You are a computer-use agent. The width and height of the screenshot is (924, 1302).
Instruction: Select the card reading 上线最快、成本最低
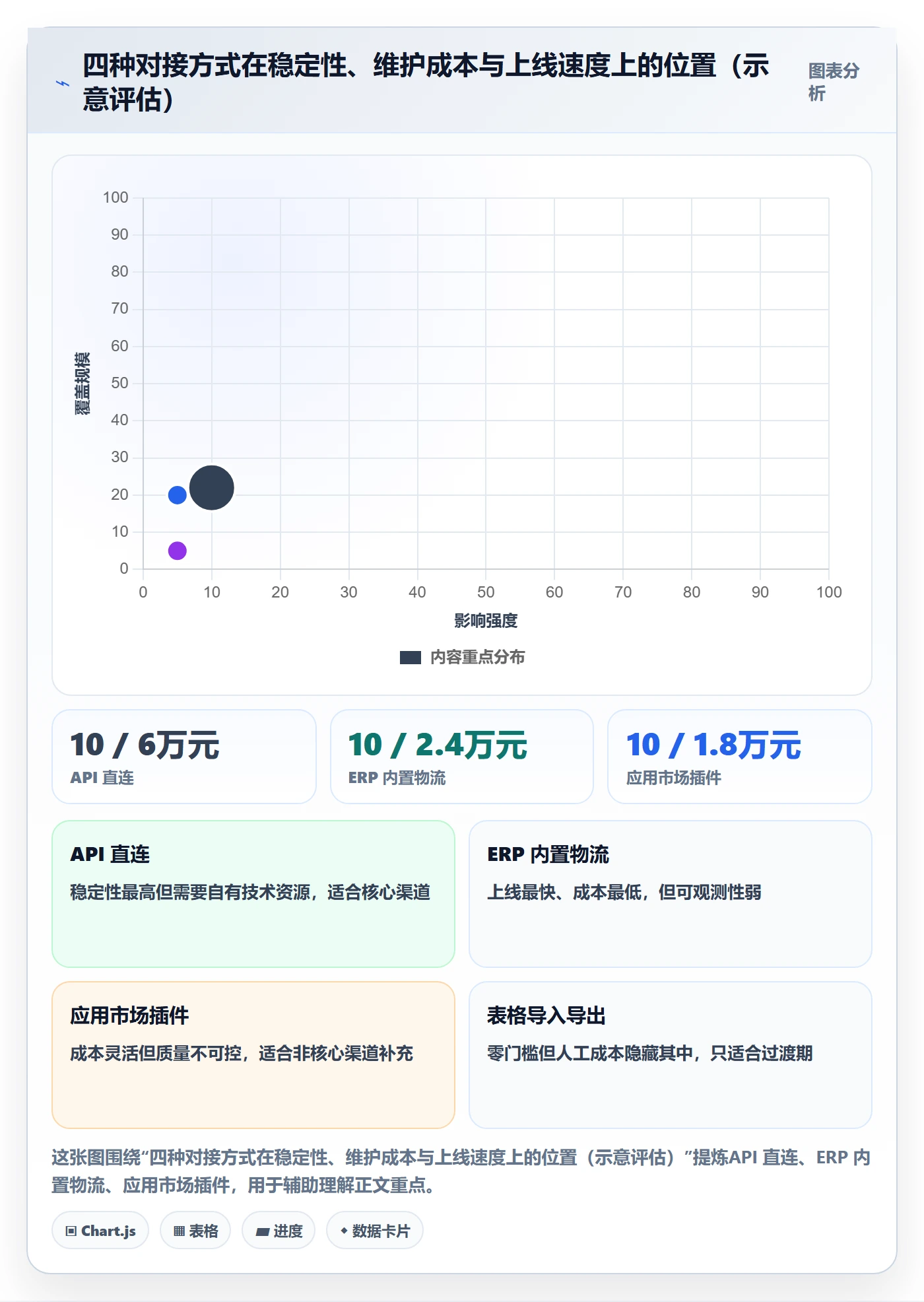click(671, 894)
